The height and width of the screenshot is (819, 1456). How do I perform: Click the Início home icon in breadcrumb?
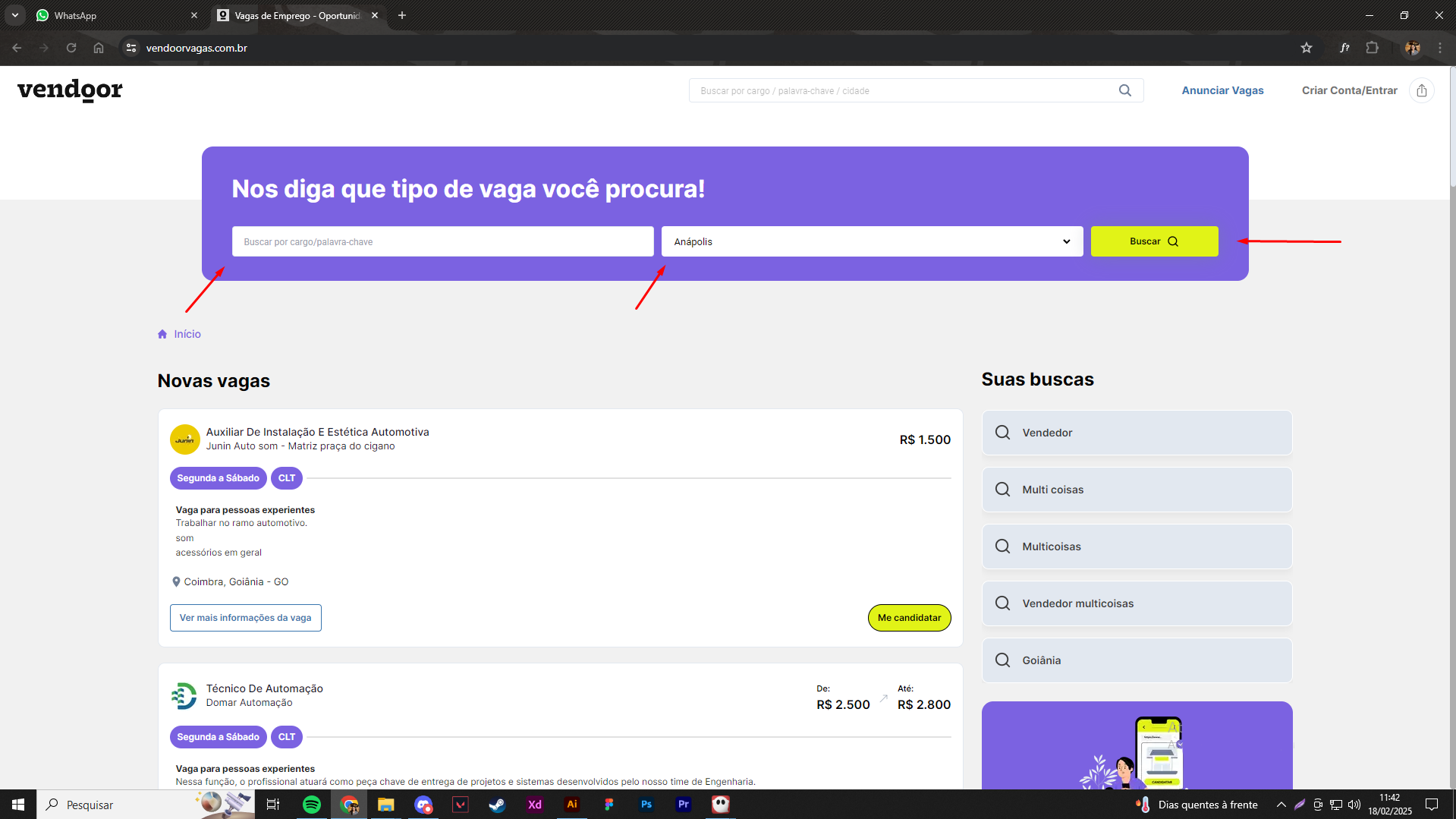tap(162, 334)
